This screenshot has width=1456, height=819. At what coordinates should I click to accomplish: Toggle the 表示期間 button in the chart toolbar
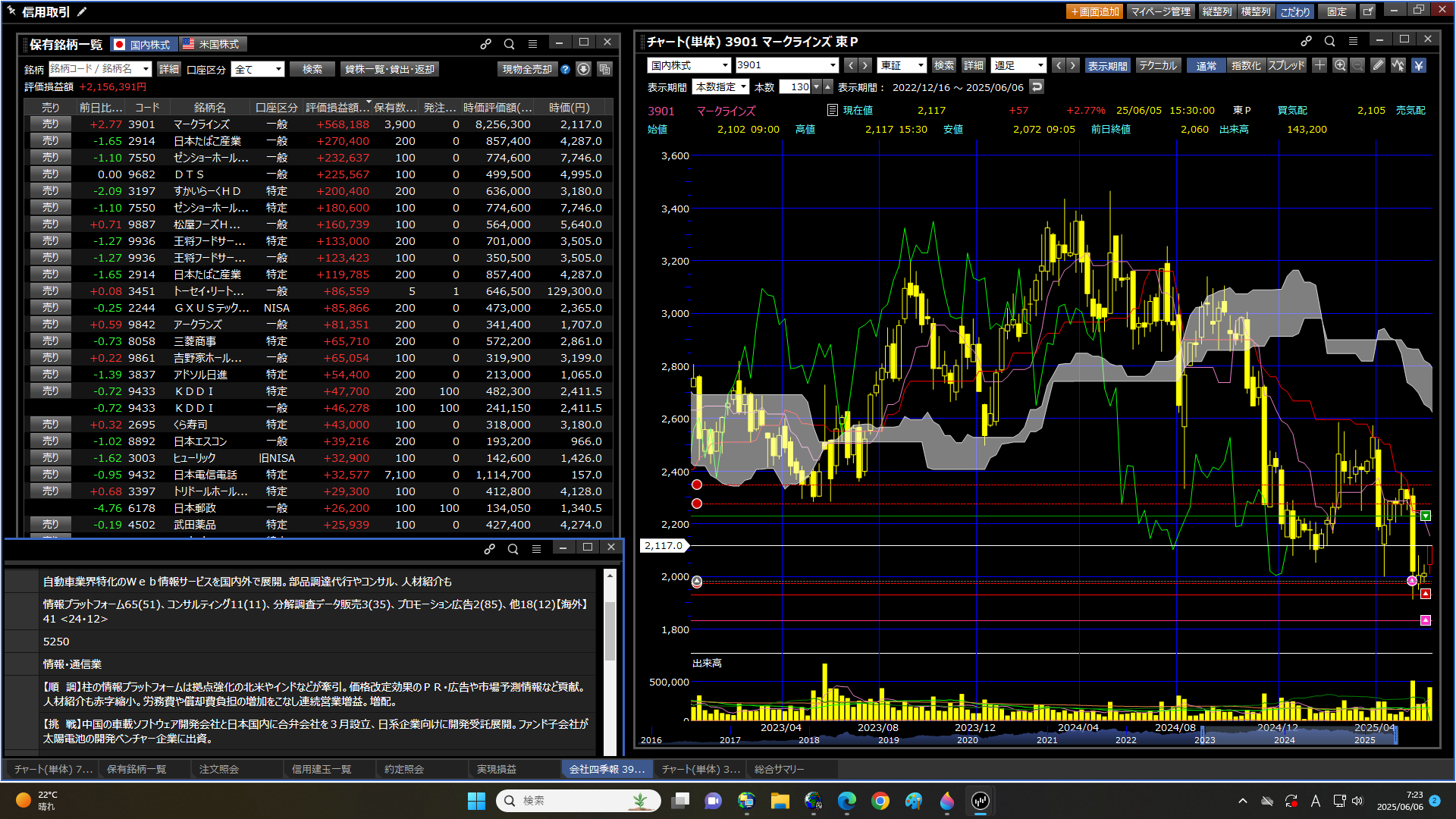click(x=1107, y=66)
